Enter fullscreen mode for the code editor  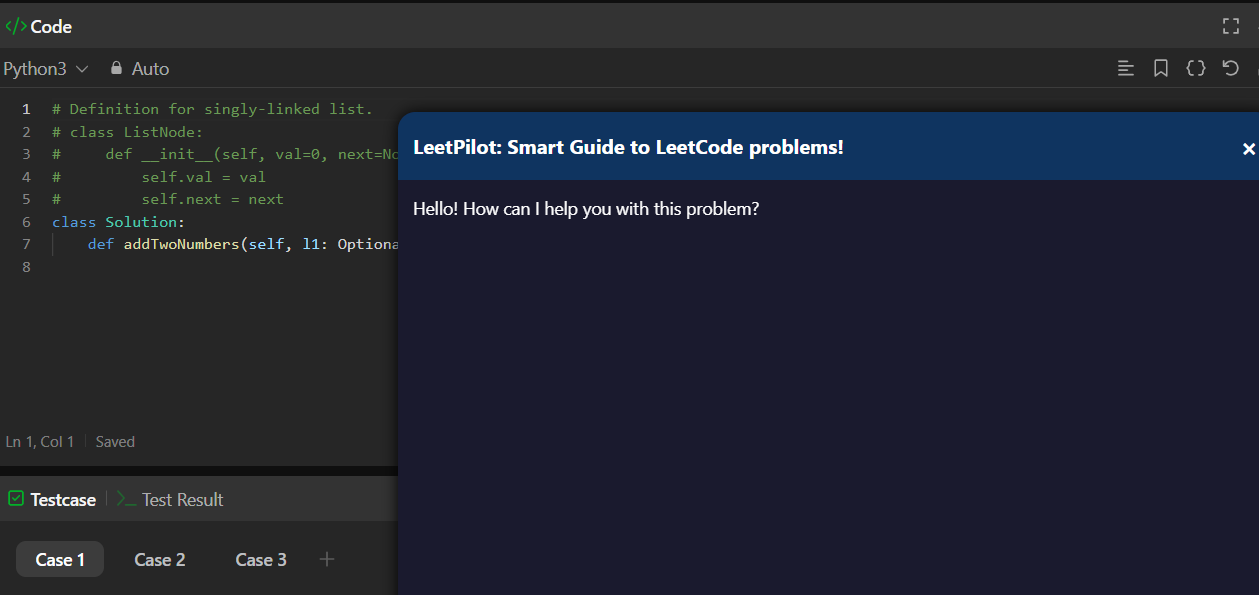click(x=1231, y=26)
